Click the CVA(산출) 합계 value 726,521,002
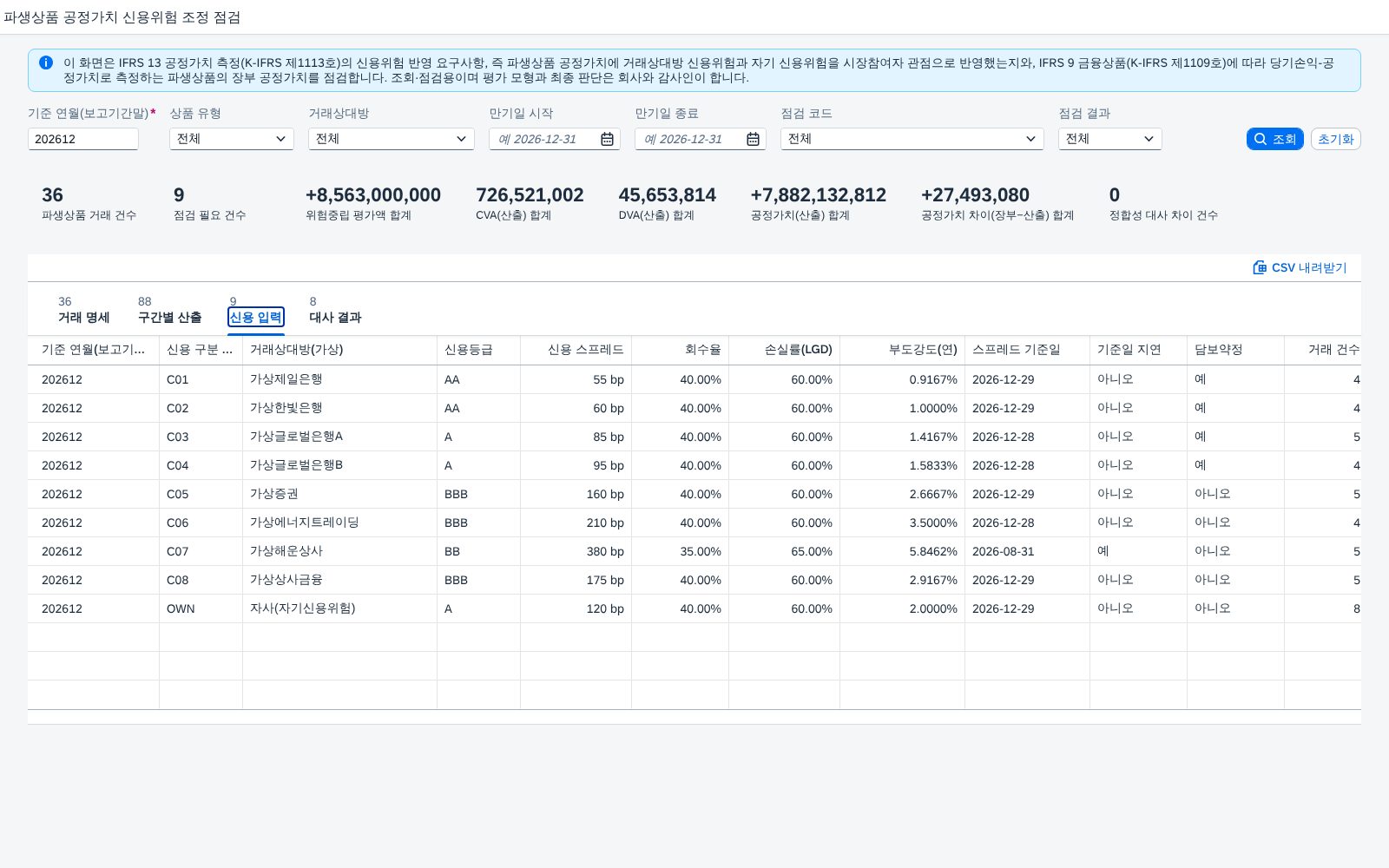The height and width of the screenshot is (868, 1389). 530,195
